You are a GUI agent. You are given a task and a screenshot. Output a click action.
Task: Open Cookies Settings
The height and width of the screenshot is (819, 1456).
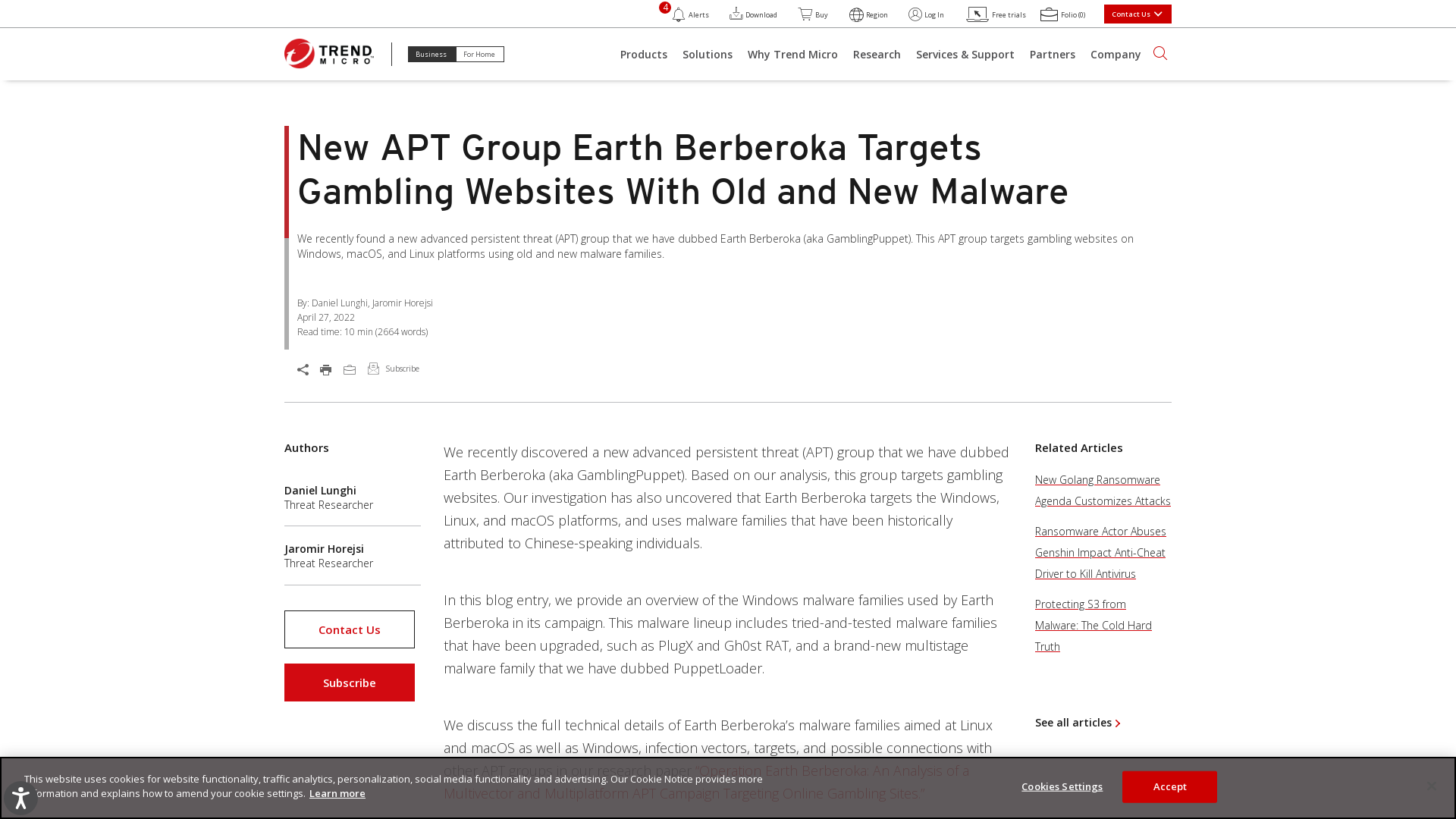click(1062, 787)
